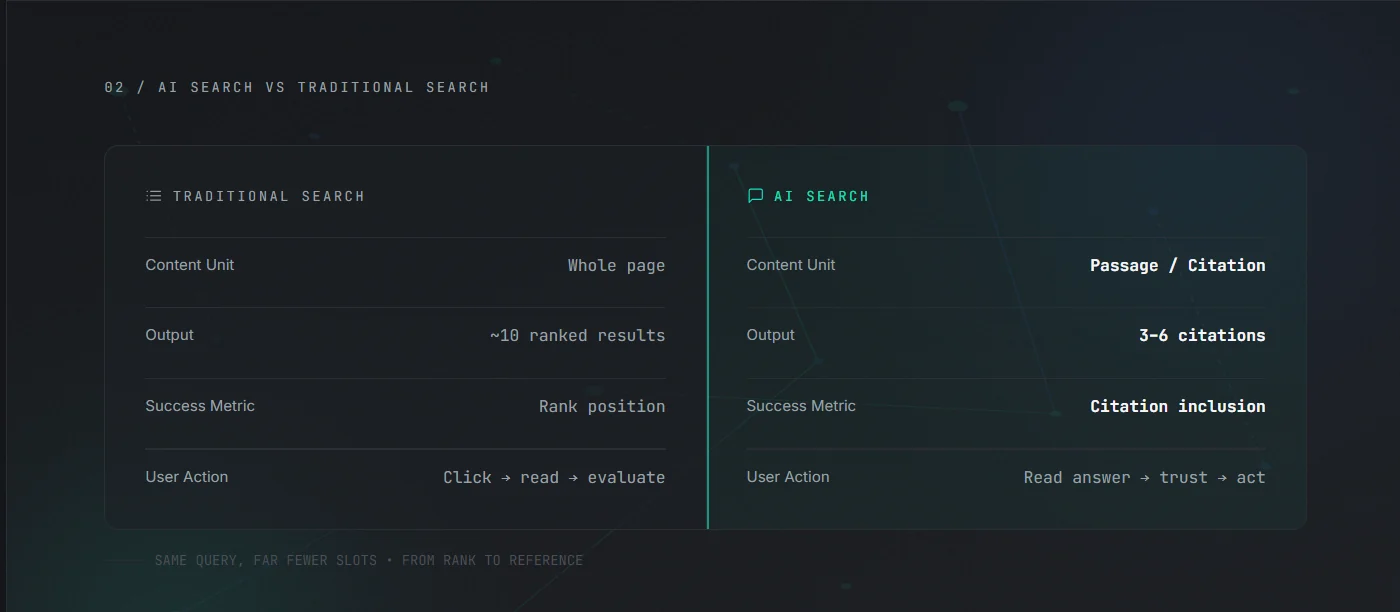The height and width of the screenshot is (612, 1400).
Task: Select "Success Metric" label in Traditional Search column
Action: coord(200,406)
